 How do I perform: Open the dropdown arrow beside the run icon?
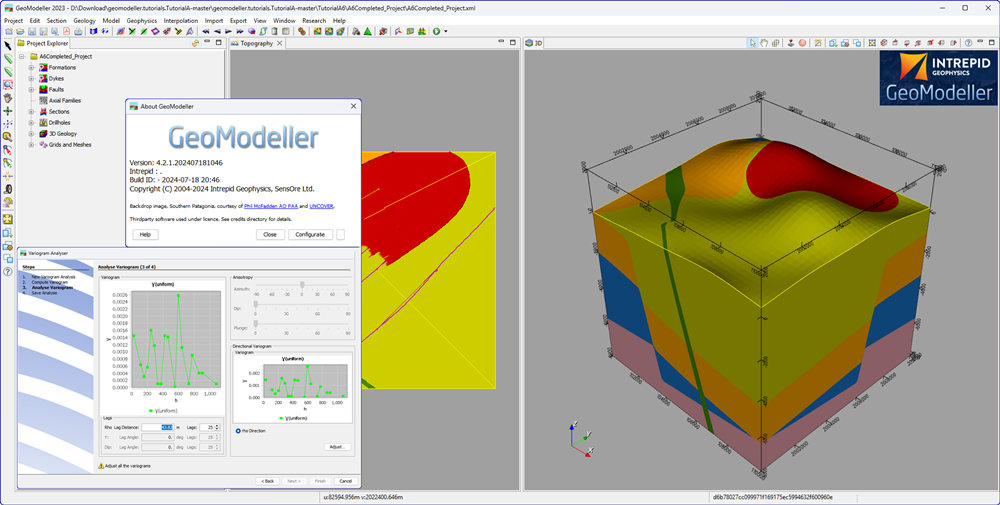pyautogui.click(x=446, y=31)
